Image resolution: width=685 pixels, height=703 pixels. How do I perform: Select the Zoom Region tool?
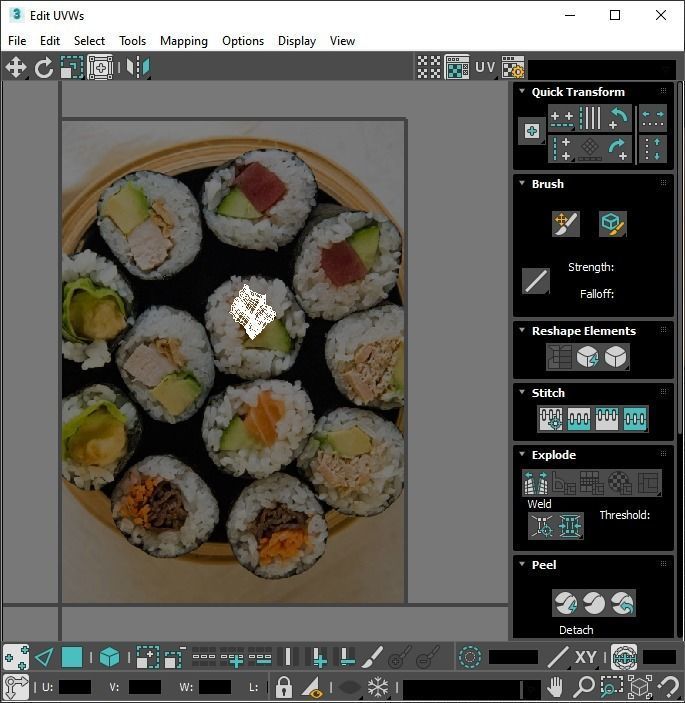[x=612, y=687]
